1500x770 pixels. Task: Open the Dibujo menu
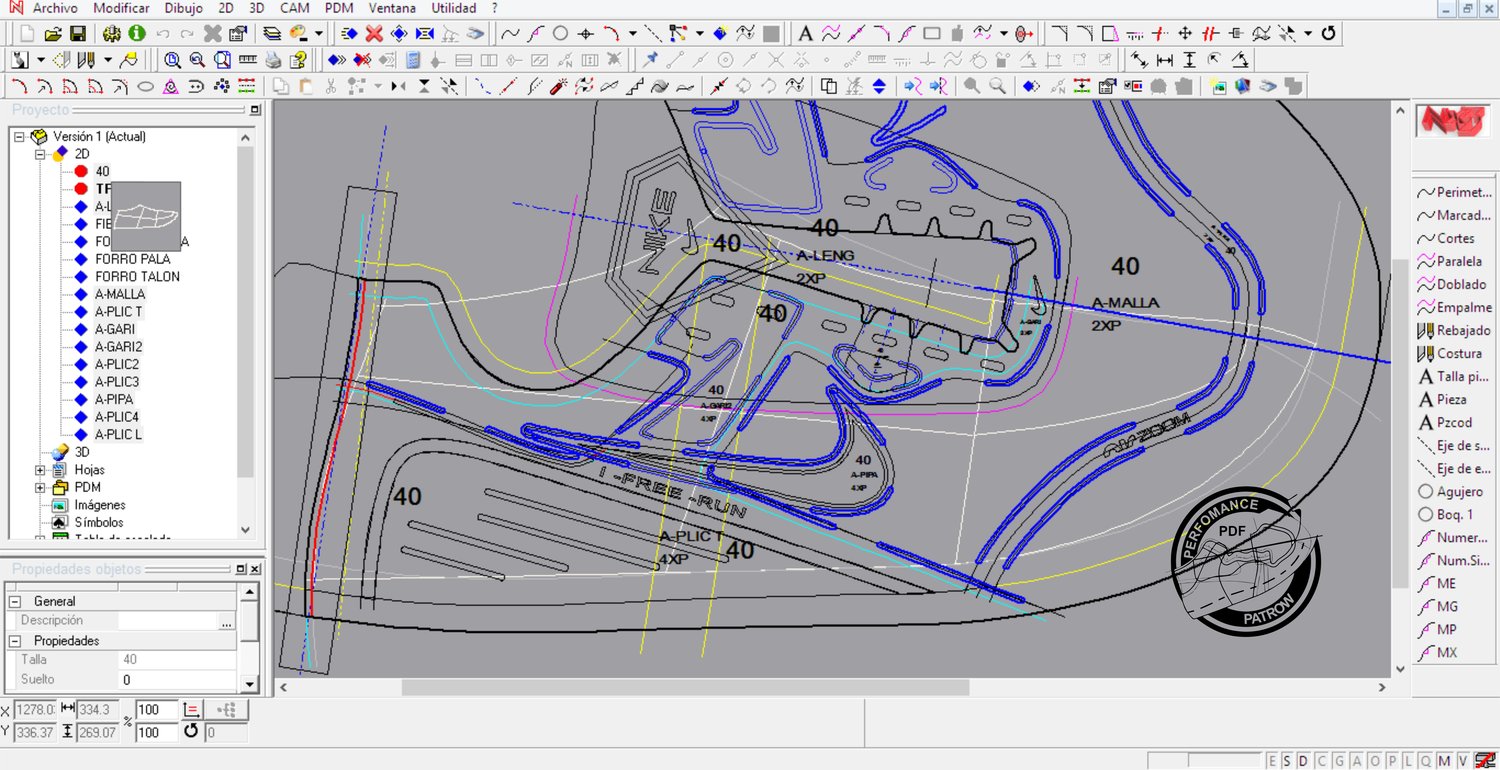183,8
